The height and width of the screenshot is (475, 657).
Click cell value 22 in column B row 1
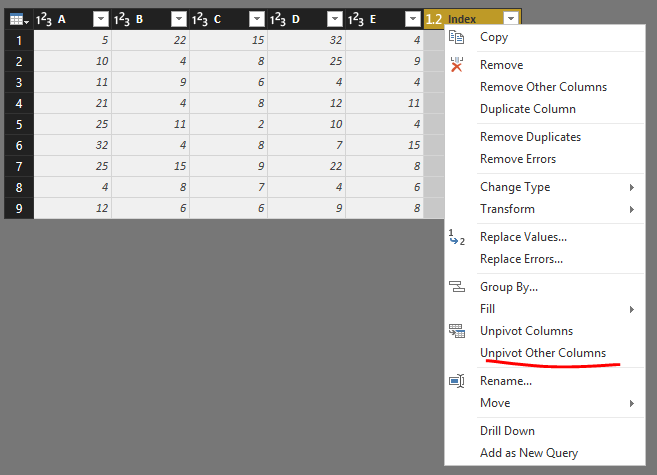click(150, 40)
